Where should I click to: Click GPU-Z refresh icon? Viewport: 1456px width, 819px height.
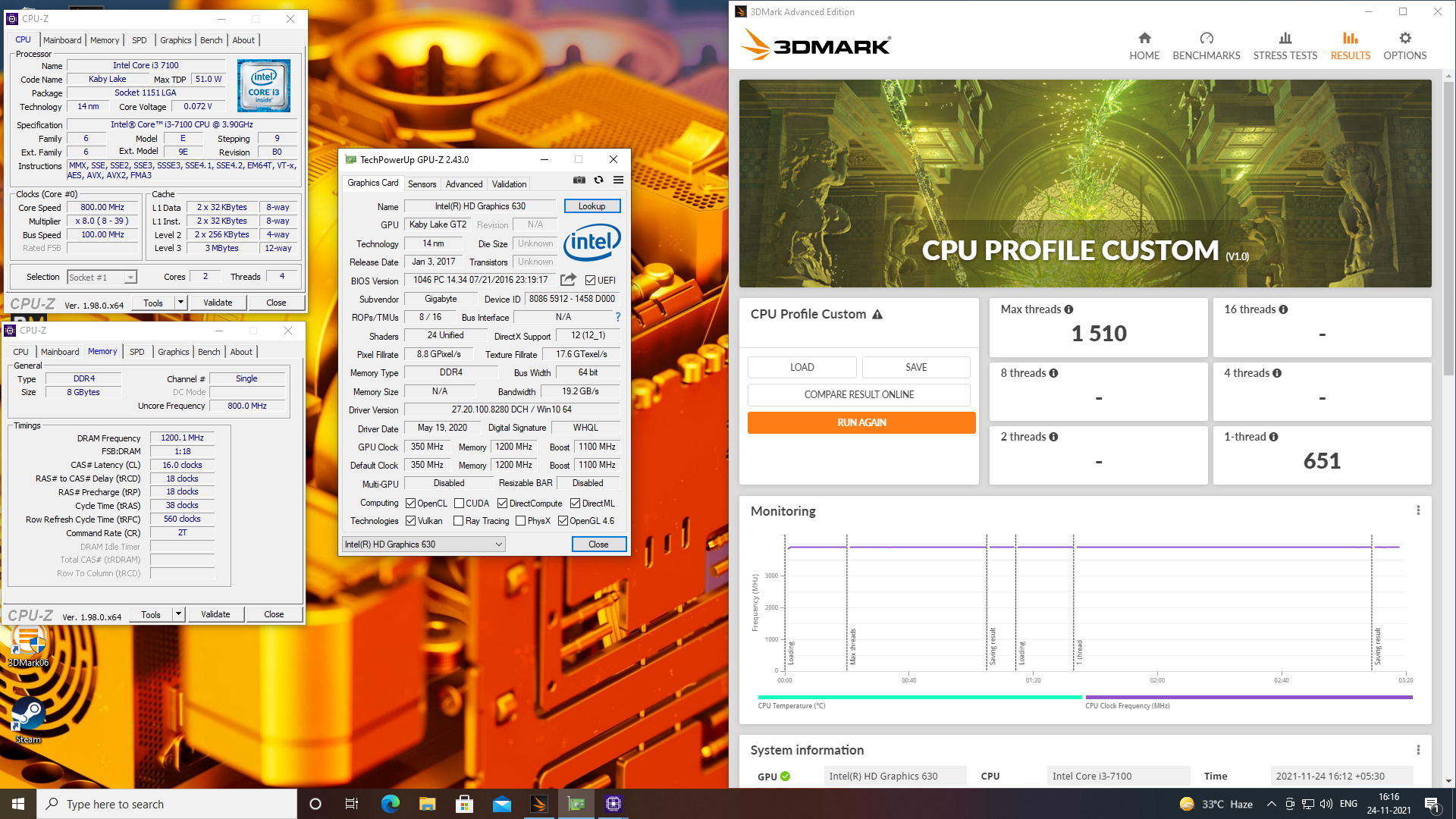click(598, 180)
